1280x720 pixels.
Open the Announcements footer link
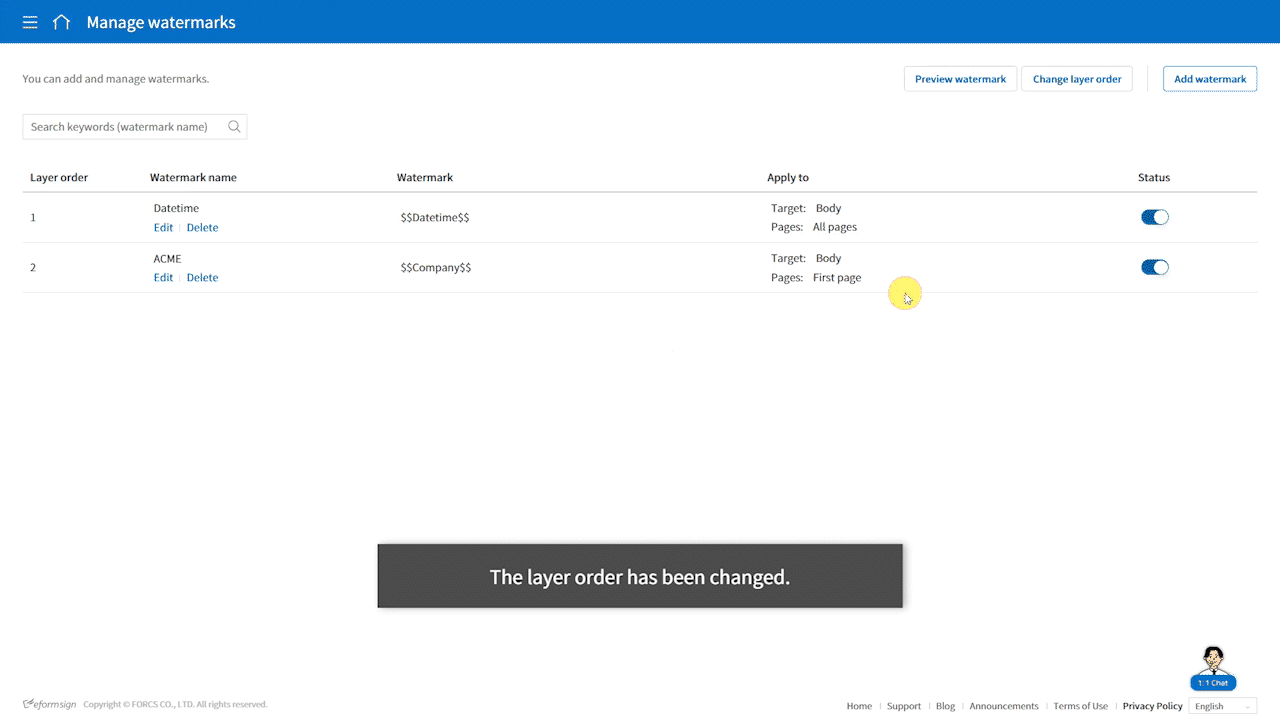tap(1003, 706)
